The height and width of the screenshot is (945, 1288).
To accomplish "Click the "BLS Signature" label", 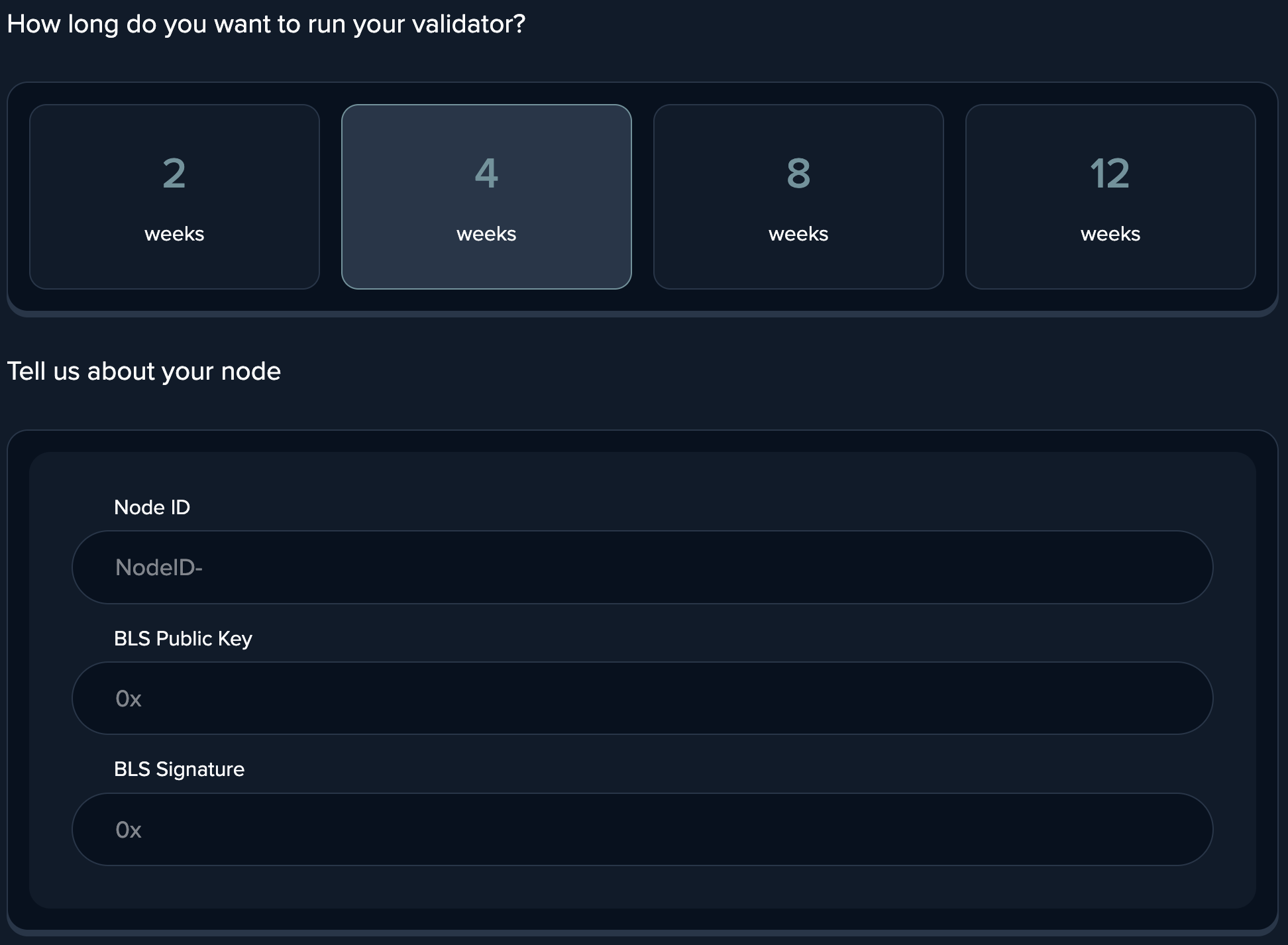I will coord(179,769).
